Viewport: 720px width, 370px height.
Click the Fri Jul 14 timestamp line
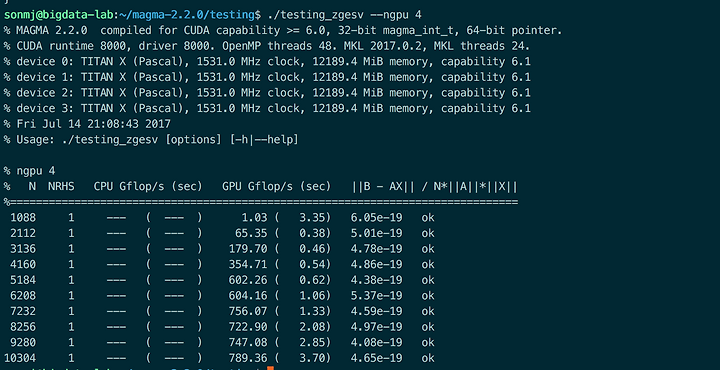87,124
